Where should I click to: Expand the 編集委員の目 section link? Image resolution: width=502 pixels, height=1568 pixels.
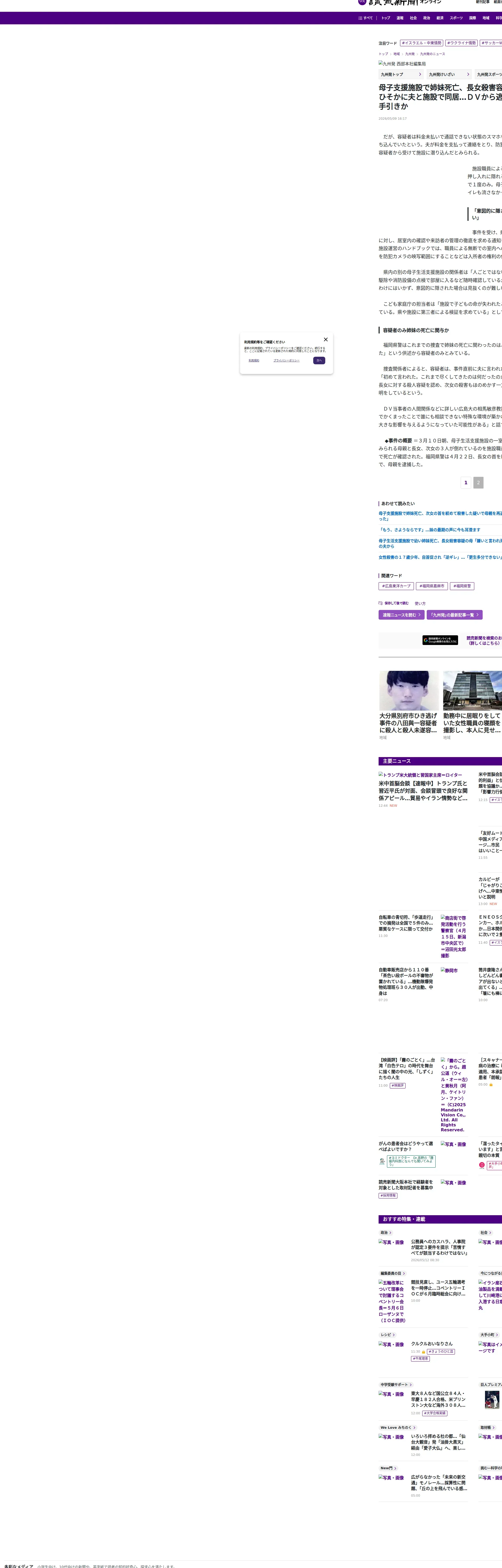[x=393, y=1273]
